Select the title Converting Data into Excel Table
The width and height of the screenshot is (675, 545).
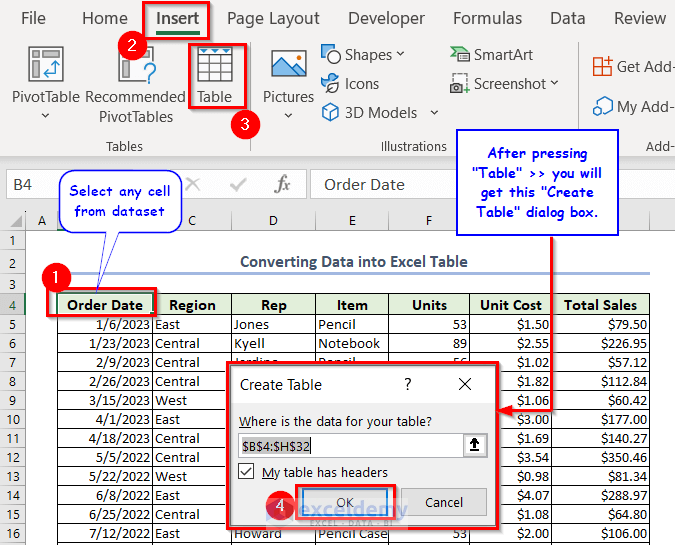pos(353,262)
